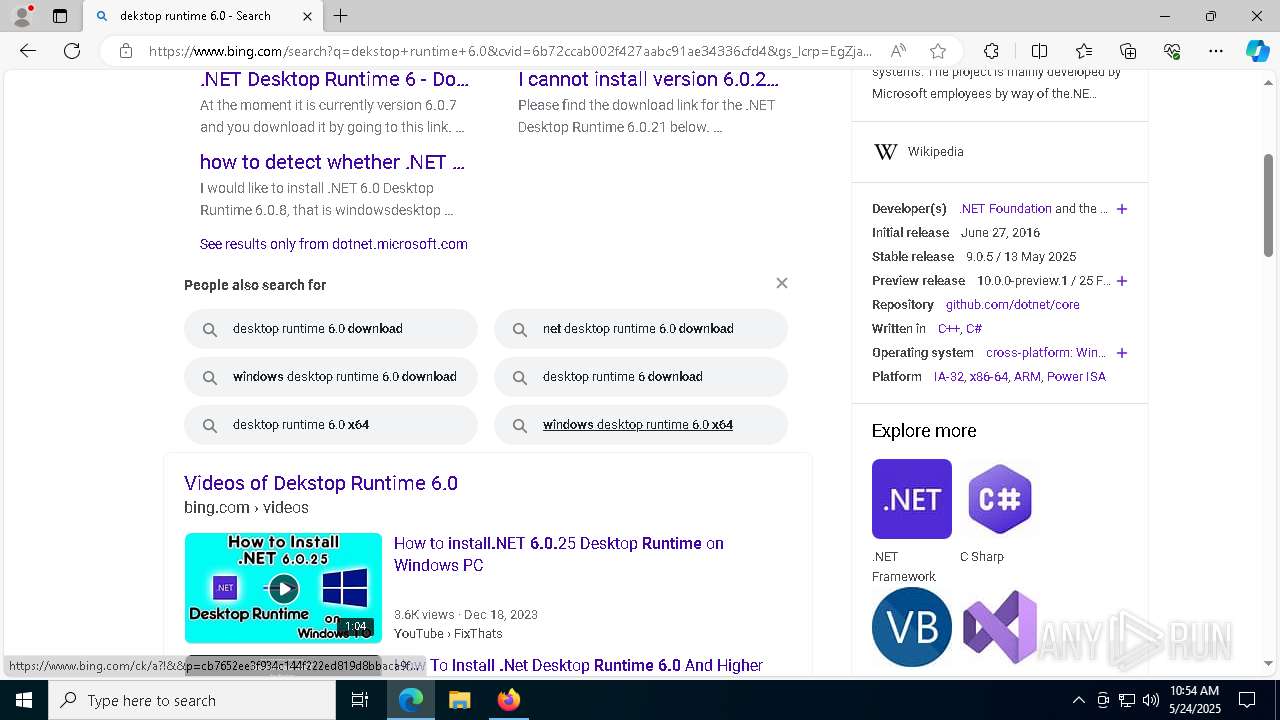Add this page to favorites star
The width and height of the screenshot is (1280, 720).
(x=937, y=51)
